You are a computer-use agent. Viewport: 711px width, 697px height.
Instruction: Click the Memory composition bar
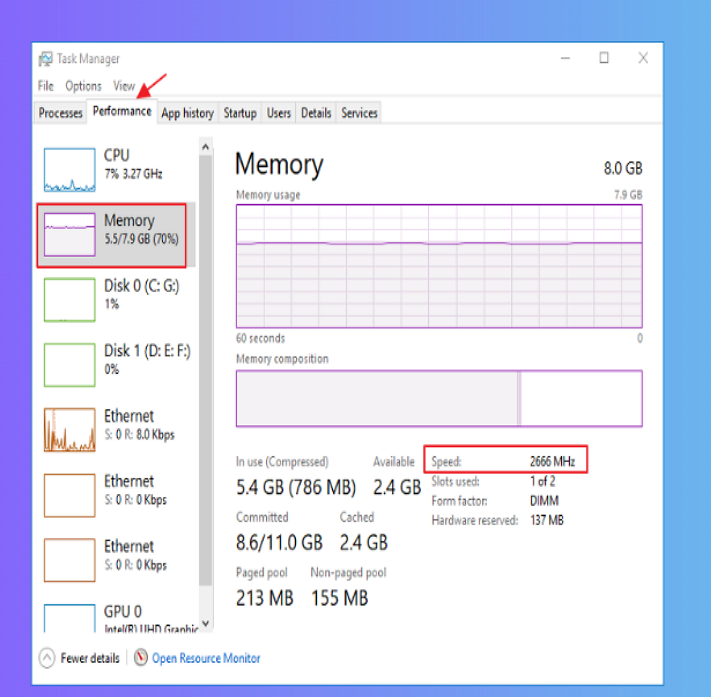click(438, 398)
